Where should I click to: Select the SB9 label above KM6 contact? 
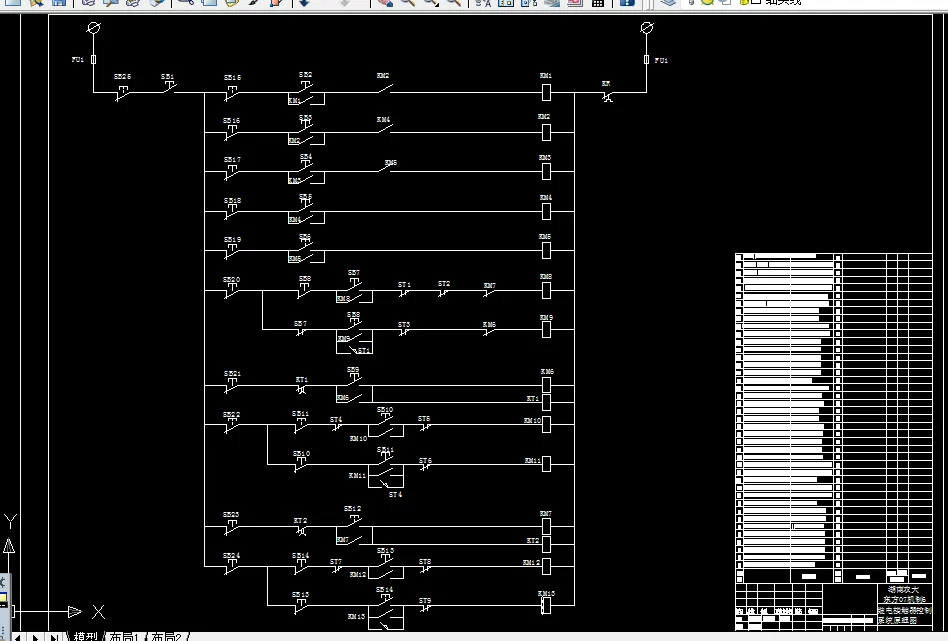(353, 369)
